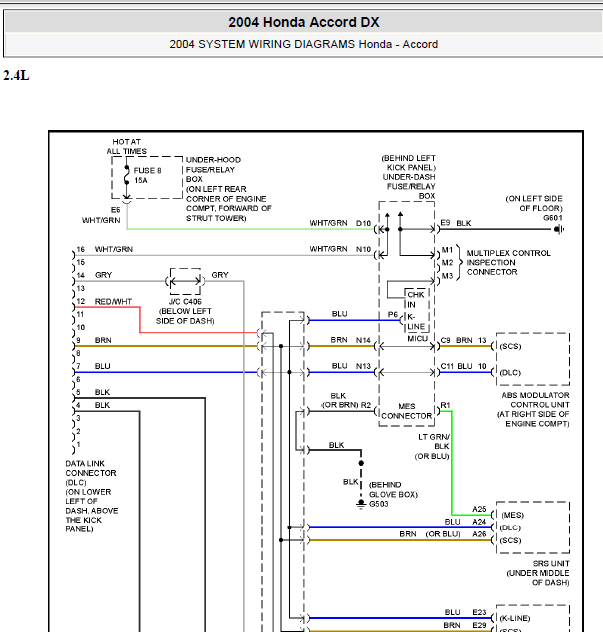Click the "E6" connector label
The image size is (603, 632).
click(116, 210)
